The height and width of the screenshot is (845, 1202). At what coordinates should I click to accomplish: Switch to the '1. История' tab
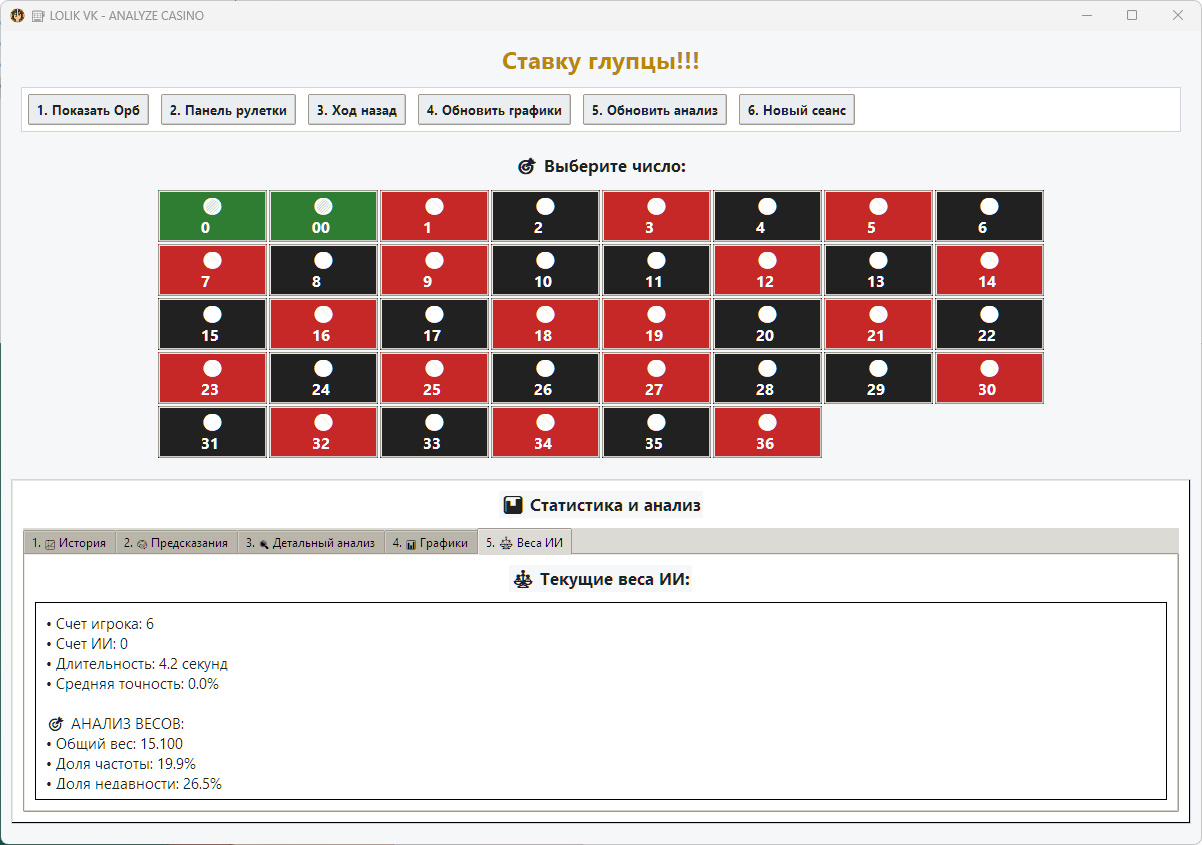(69, 543)
